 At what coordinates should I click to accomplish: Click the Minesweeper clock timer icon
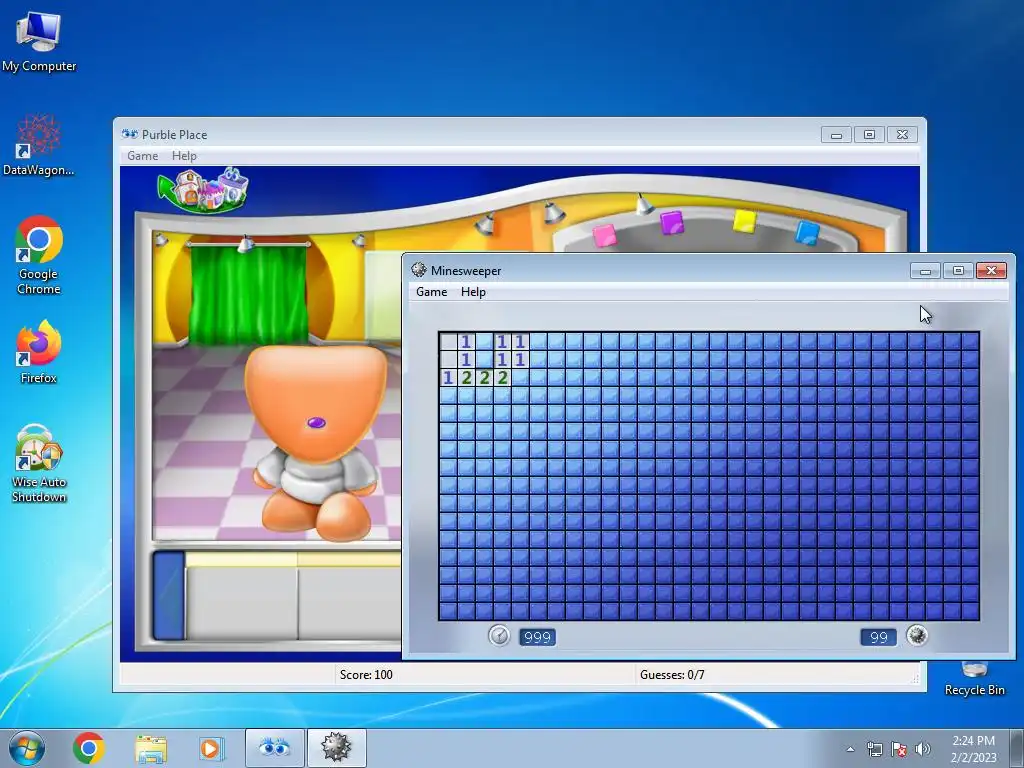[499, 635]
